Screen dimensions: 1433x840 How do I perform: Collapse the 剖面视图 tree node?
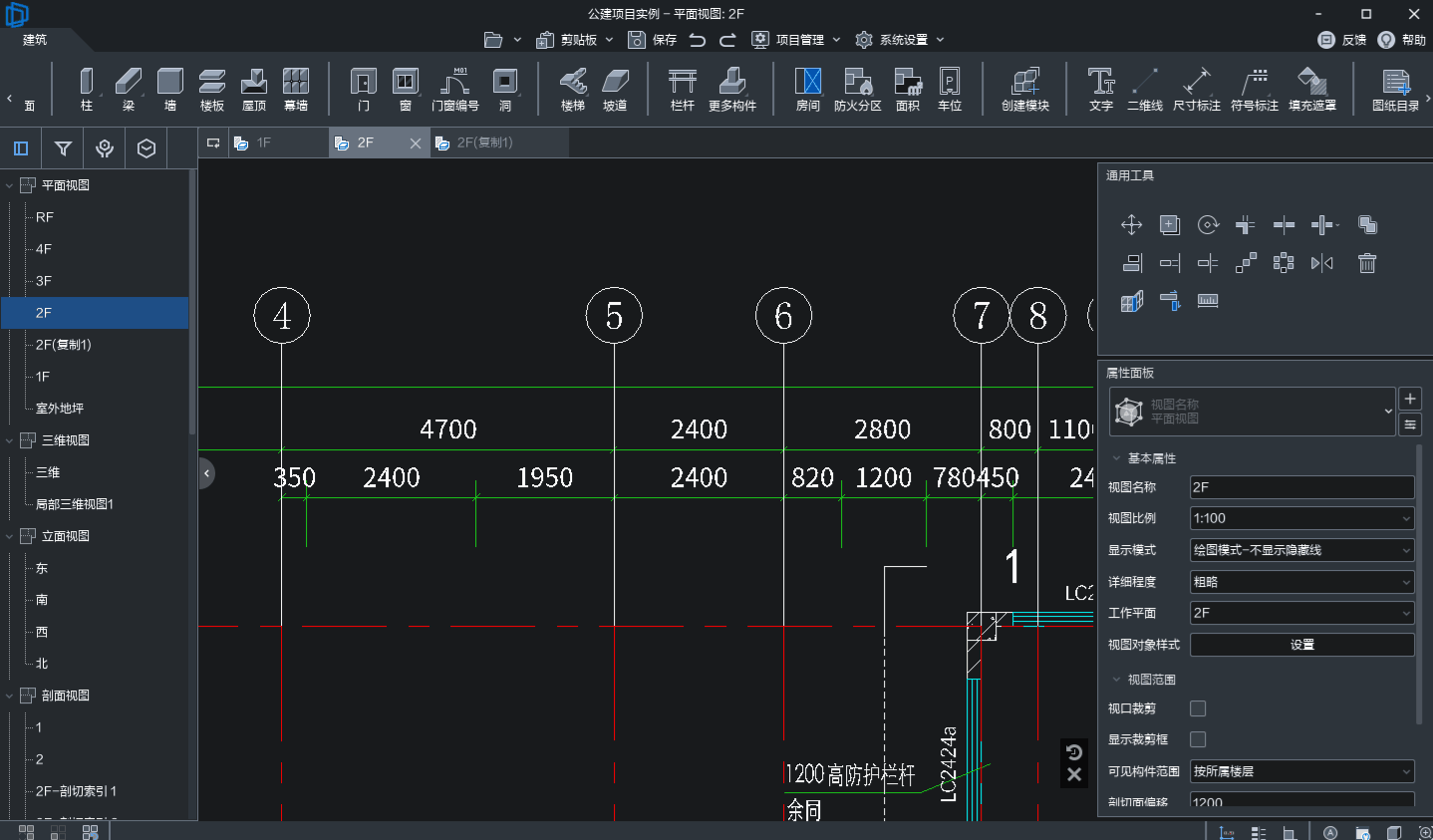(10, 696)
